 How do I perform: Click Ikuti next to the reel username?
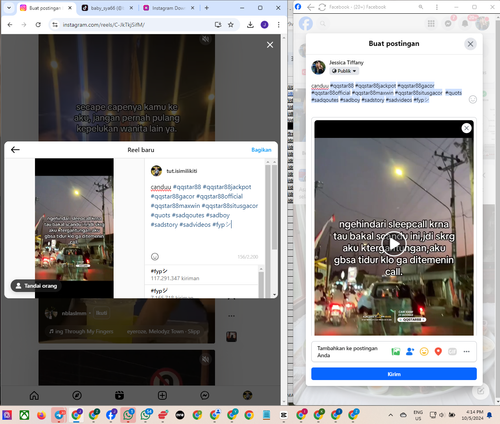point(101,313)
